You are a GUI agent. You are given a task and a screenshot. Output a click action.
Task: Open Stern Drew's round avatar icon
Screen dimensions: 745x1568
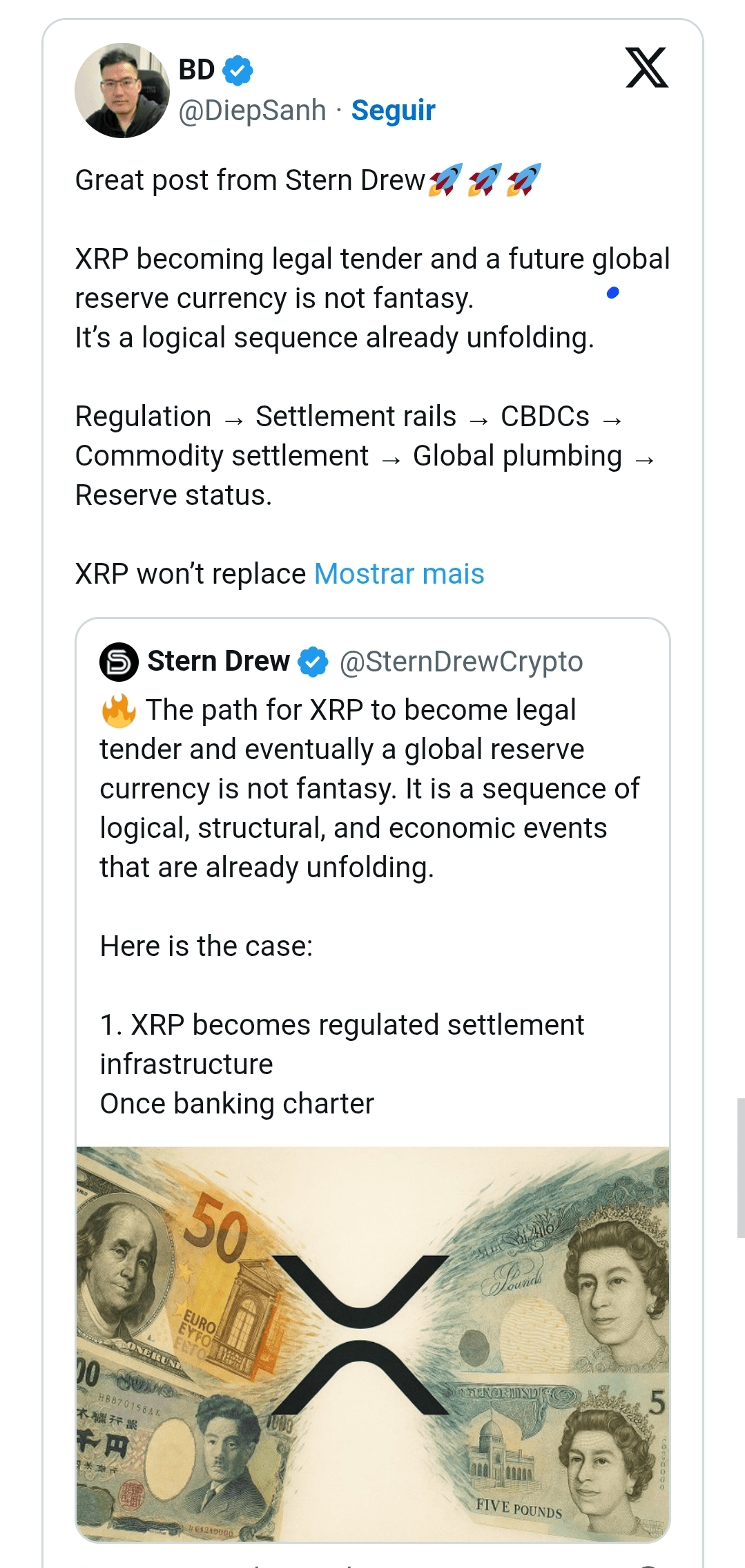(x=119, y=662)
